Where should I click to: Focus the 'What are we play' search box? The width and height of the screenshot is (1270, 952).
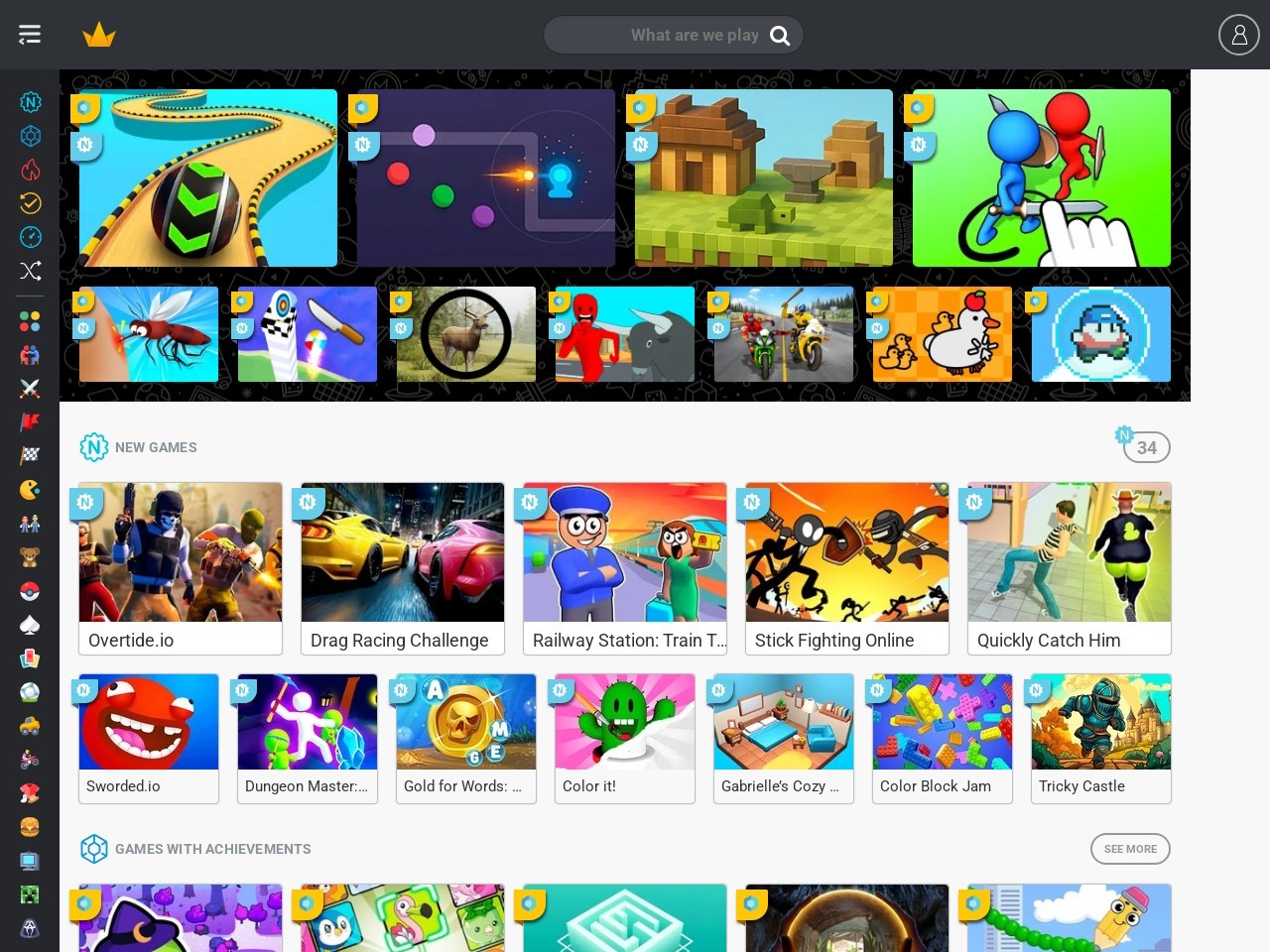pos(674,35)
